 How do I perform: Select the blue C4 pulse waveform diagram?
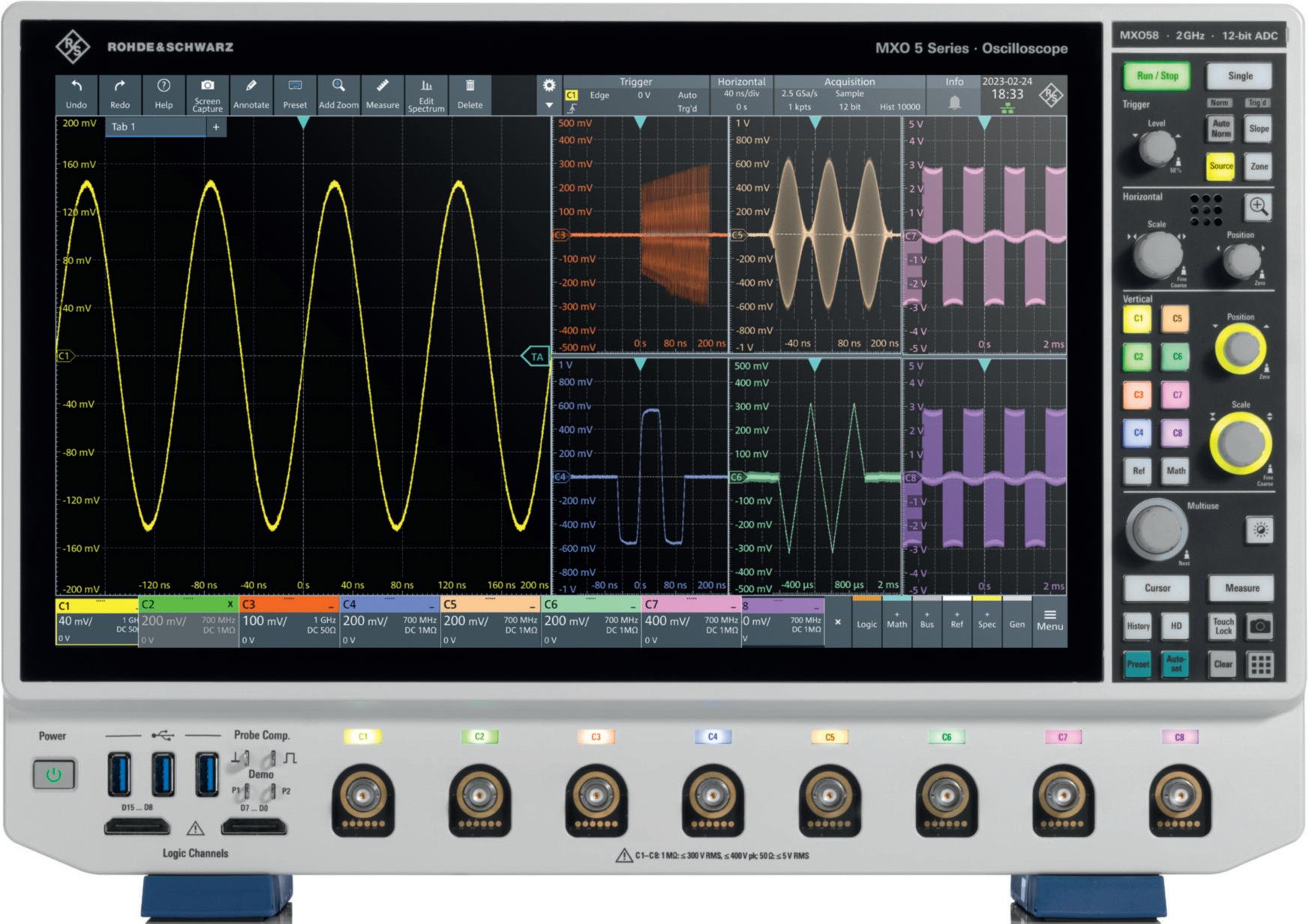tap(640, 476)
